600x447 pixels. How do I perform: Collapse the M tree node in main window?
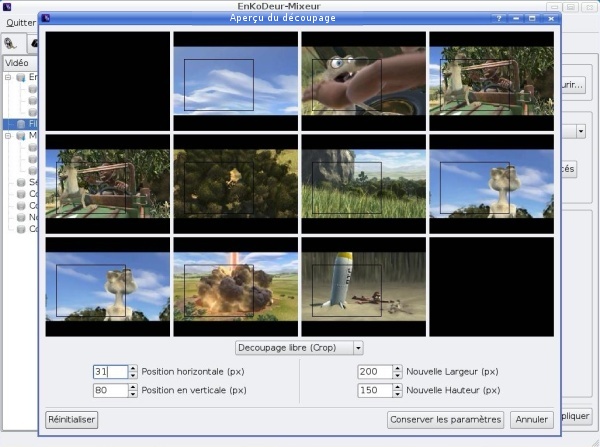[x=8, y=135]
